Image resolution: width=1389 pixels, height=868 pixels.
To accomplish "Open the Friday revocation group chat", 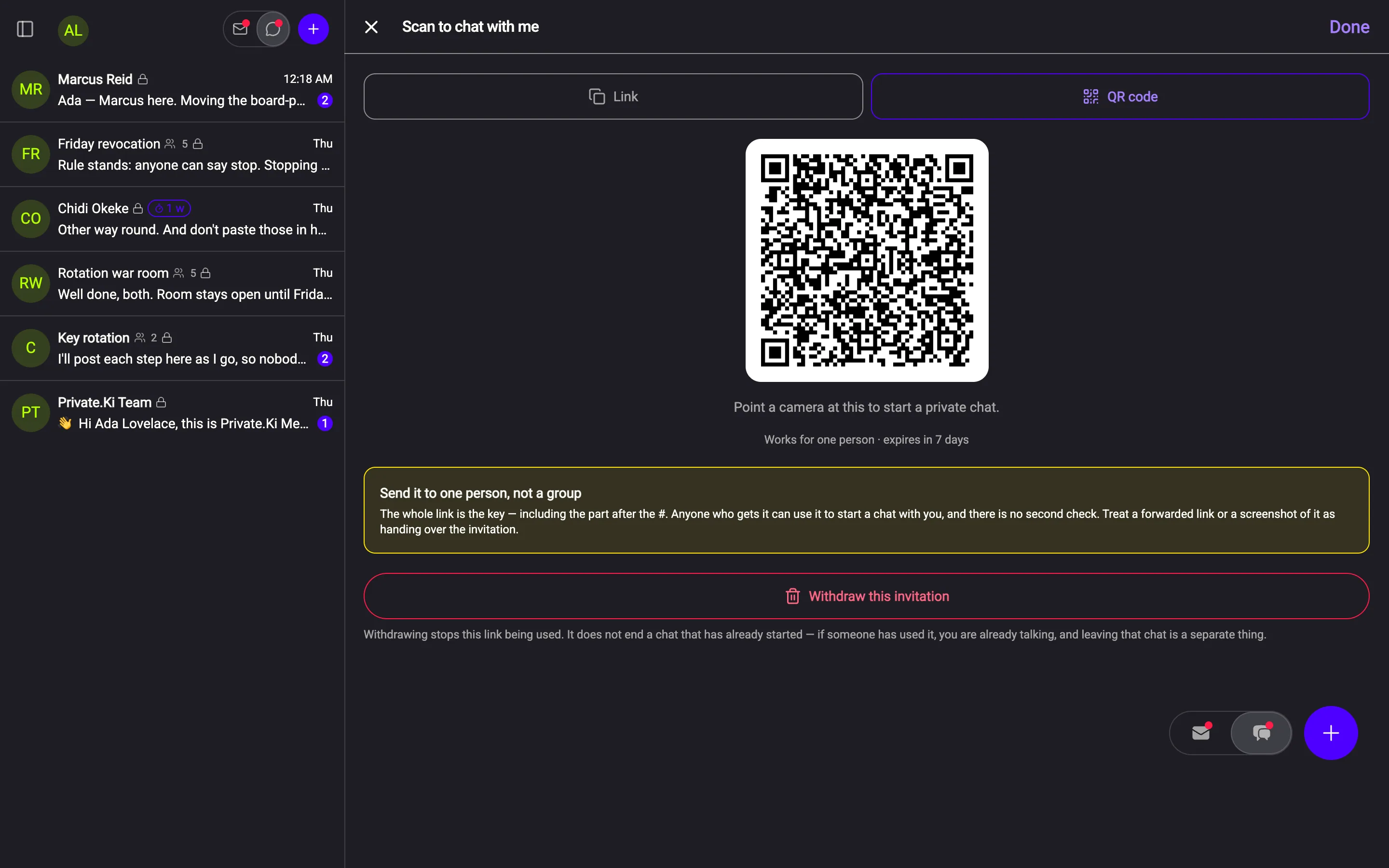I will 172,154.
